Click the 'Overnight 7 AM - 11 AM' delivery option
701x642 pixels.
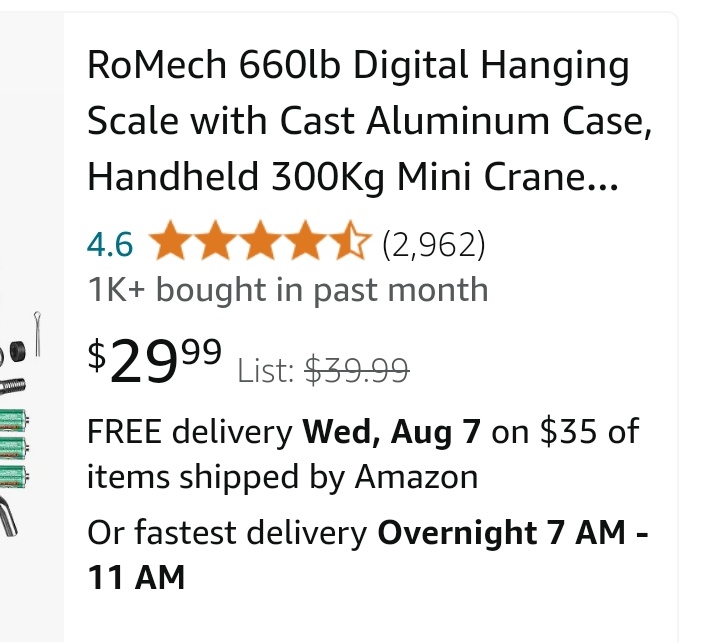pos(510,533)
